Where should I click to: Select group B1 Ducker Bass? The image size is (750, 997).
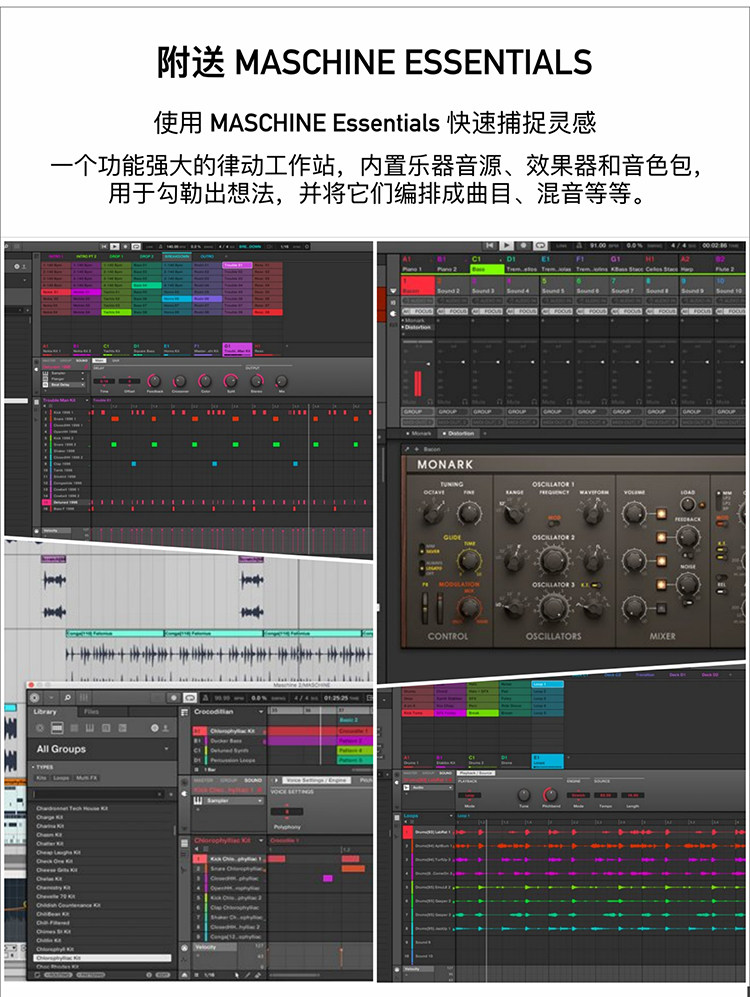click(229, 741)
